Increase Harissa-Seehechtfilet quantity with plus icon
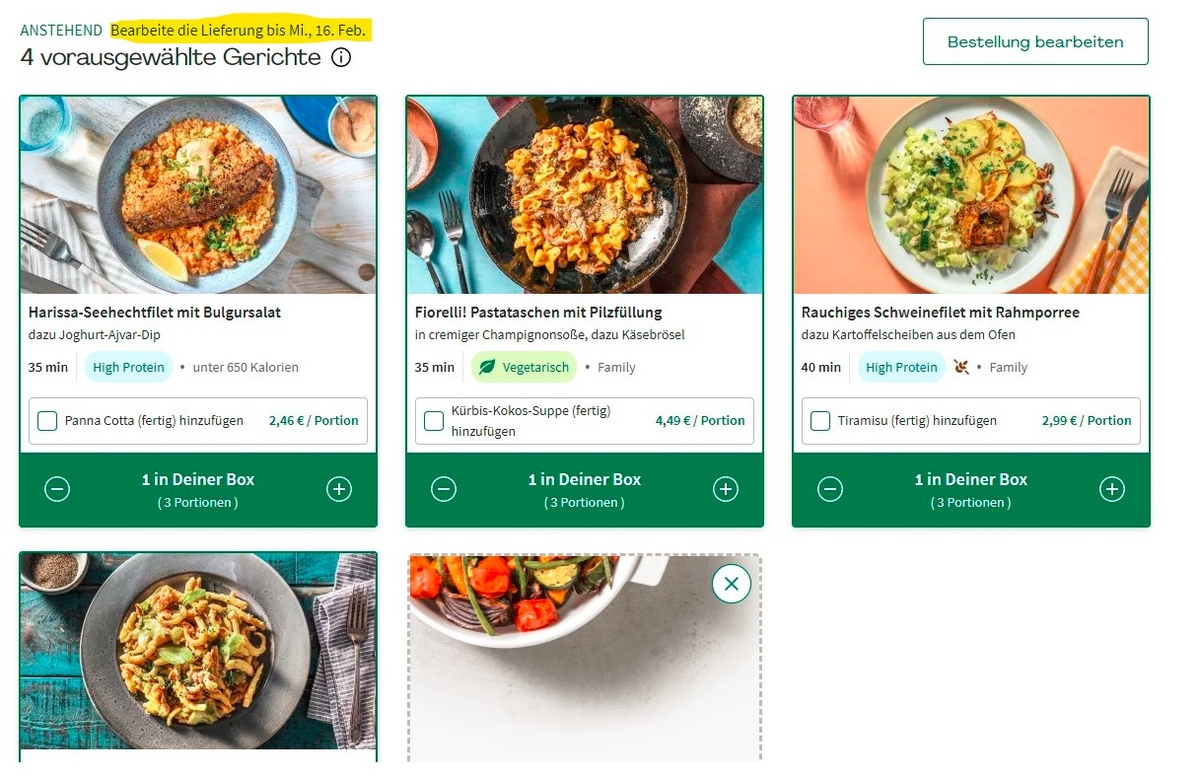 click(x=340, y=489)
